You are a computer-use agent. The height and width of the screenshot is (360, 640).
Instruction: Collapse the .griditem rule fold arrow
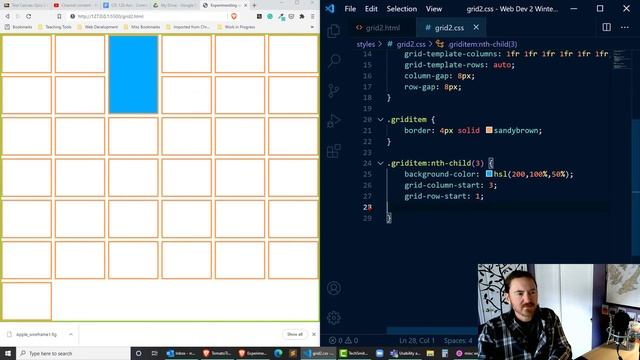pyautogui.click(x=380, y=120)
